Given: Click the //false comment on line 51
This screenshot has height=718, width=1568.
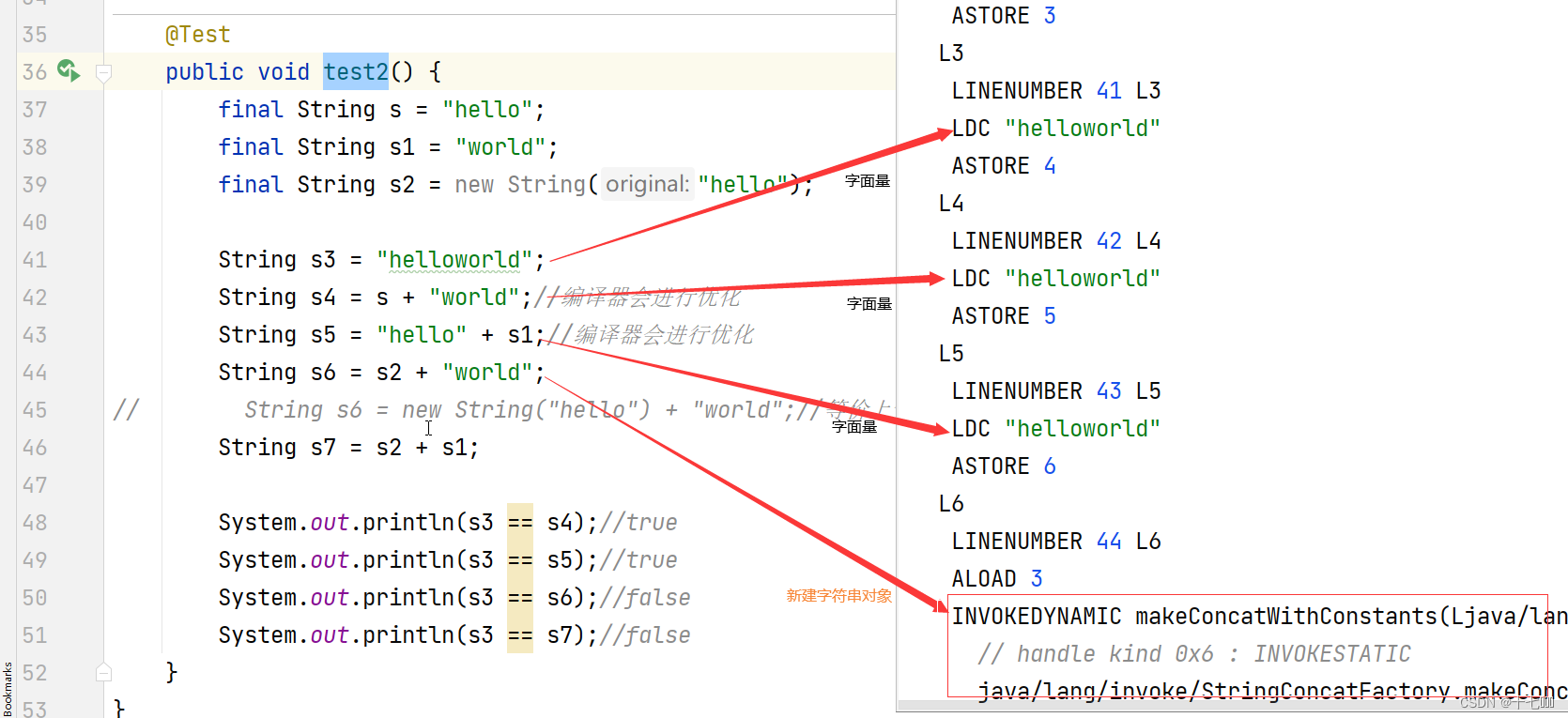Looking at the screenshot, I should pyautogui.click(x=645, y=635).
